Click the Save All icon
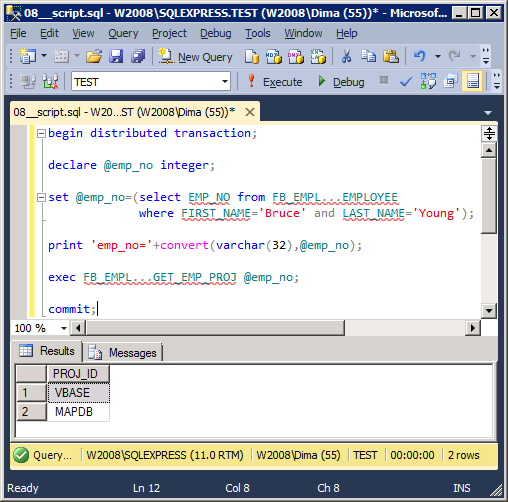This screenshot has width=508, height=502. click(138, 56)
